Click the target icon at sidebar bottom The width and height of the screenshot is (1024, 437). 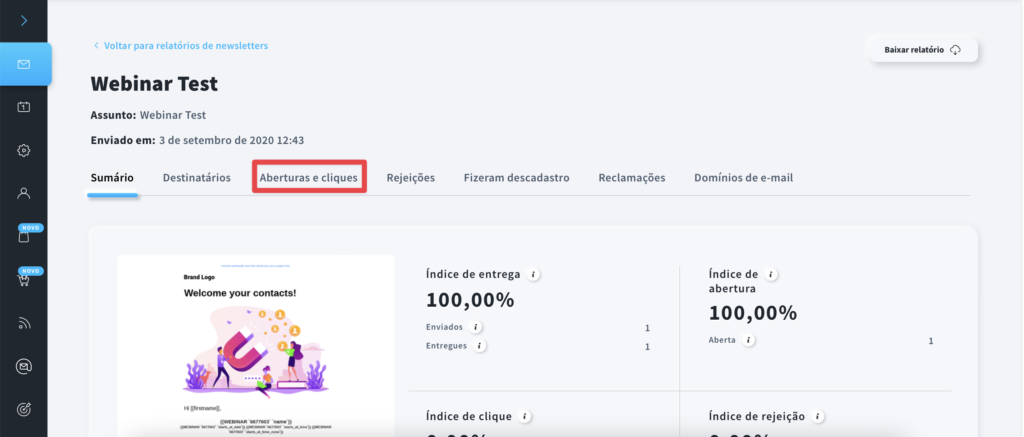point(23,409)
